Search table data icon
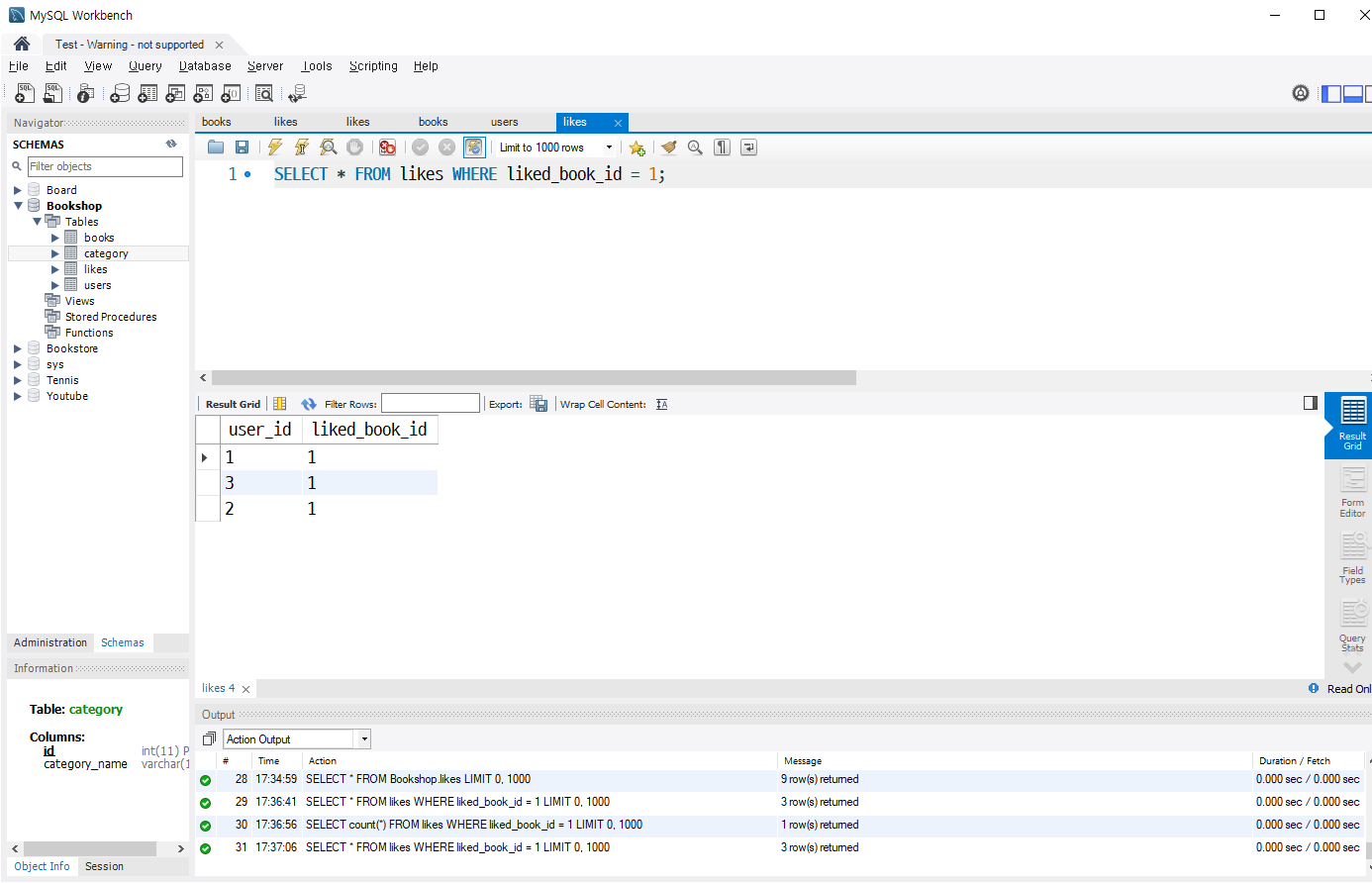The image size is (1372, 883). [x=264, y=93]
